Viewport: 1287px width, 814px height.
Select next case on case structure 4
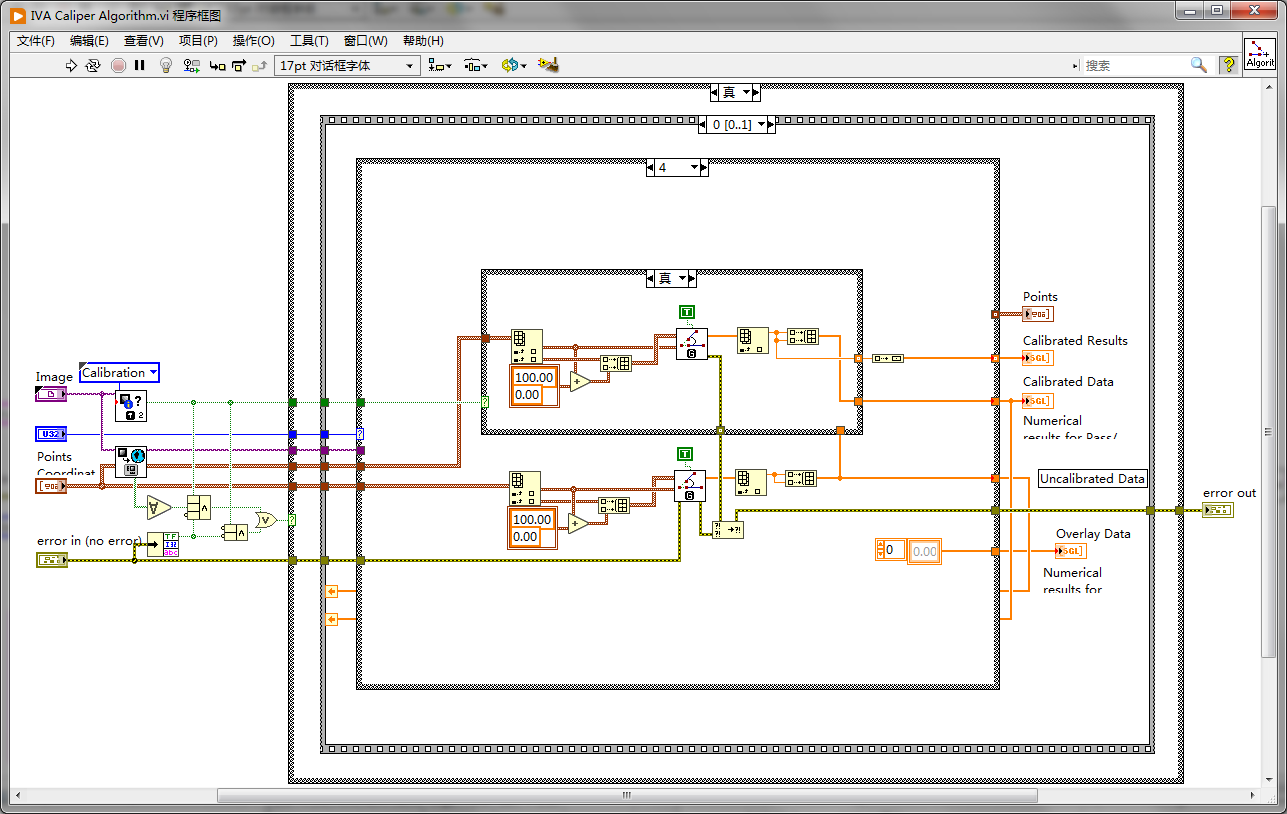[702, 168]
